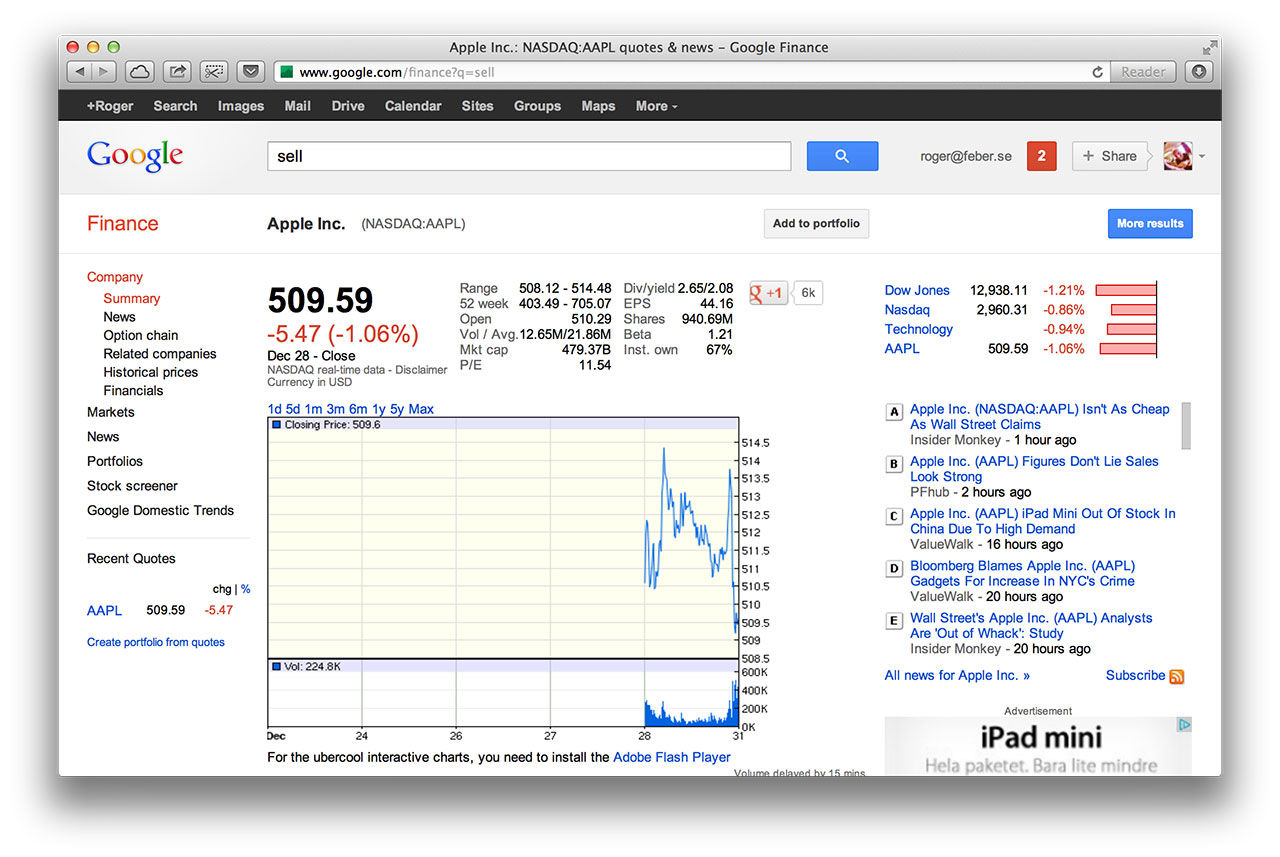Open Maps in the Google bar
The image size is (1280, 857).
(598, 106)
